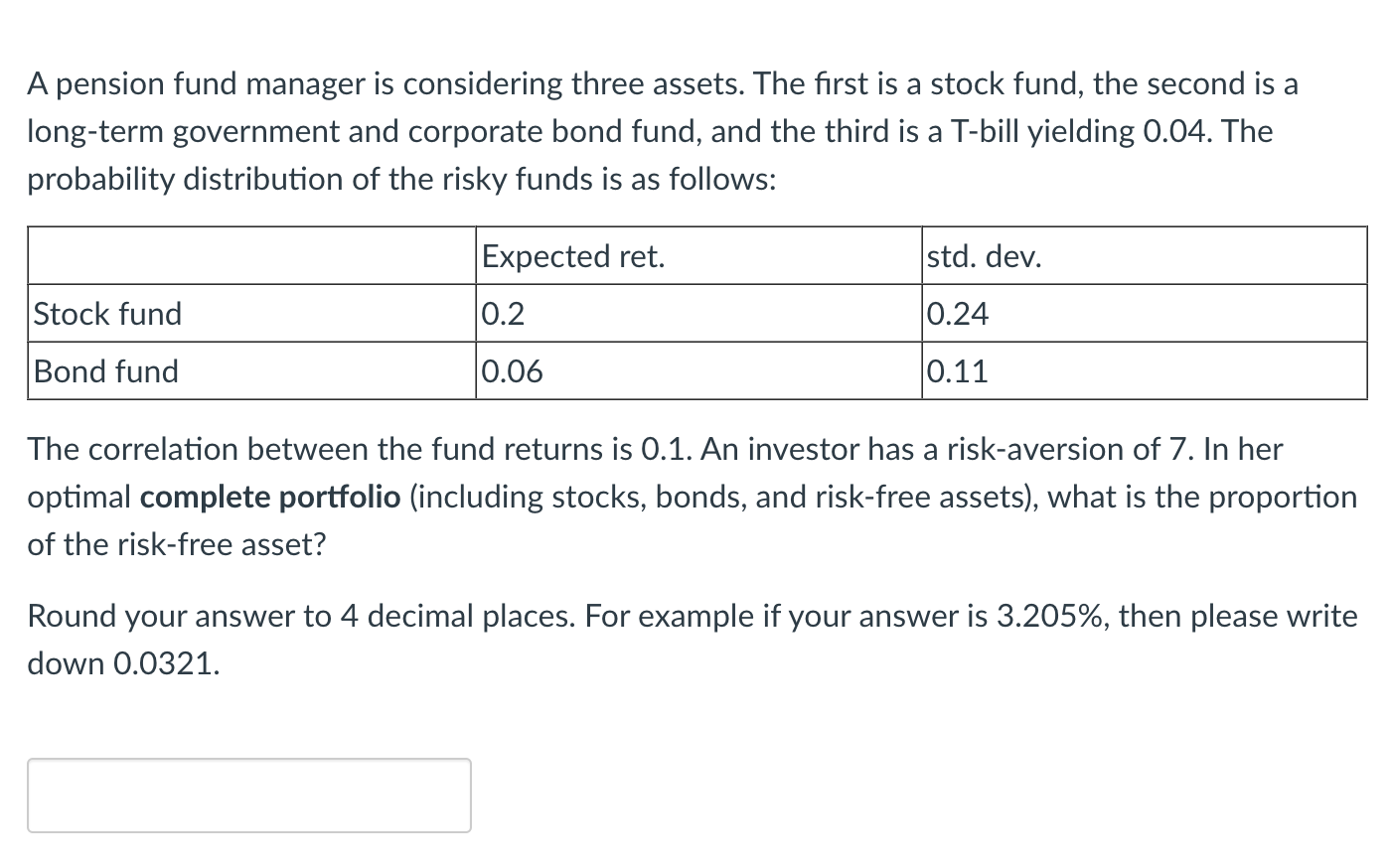
Task: Click the std. dev. column header
Action: (984, 256)
